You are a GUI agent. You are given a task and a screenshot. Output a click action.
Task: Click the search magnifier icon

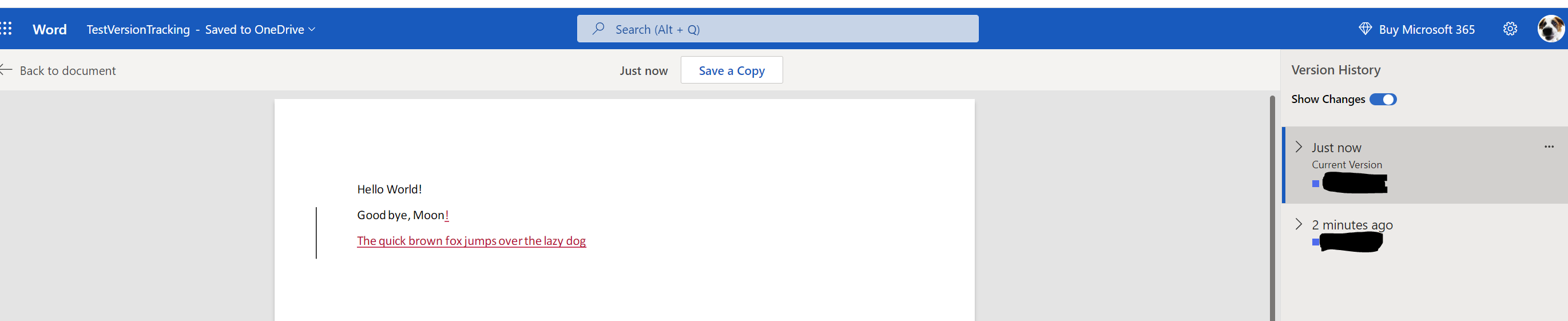pyautogui.click(x=598, y=29)
